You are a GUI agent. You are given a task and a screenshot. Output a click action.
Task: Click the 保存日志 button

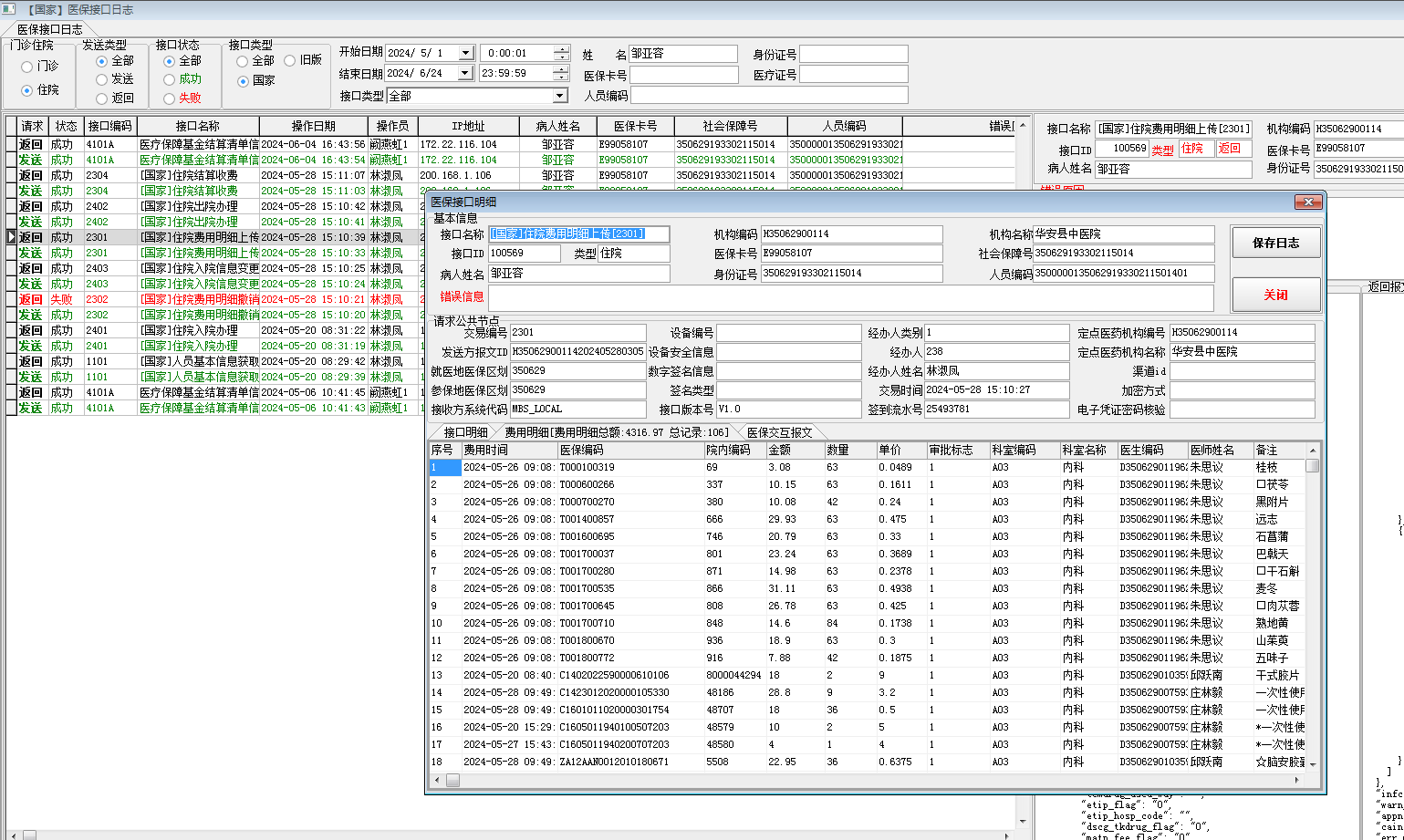point(1275,243)
